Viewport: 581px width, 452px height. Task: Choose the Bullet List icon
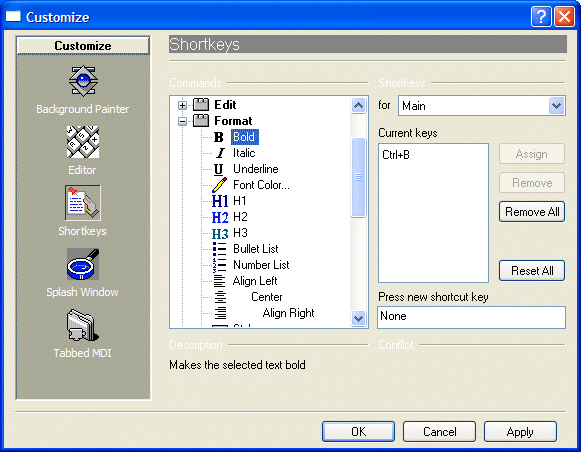tap(219, 249)
